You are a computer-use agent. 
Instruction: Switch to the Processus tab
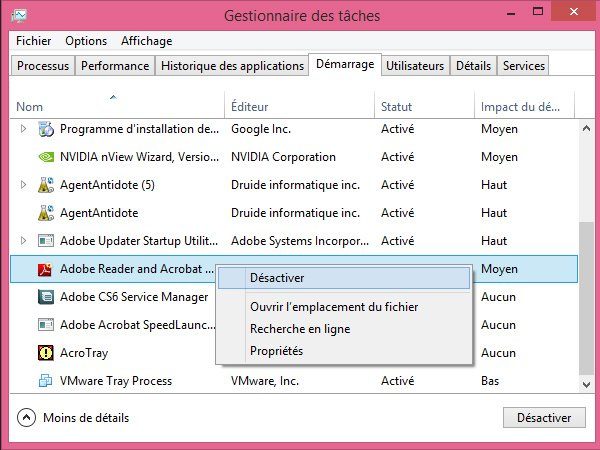pyautogui.click(x=43, y=66)
